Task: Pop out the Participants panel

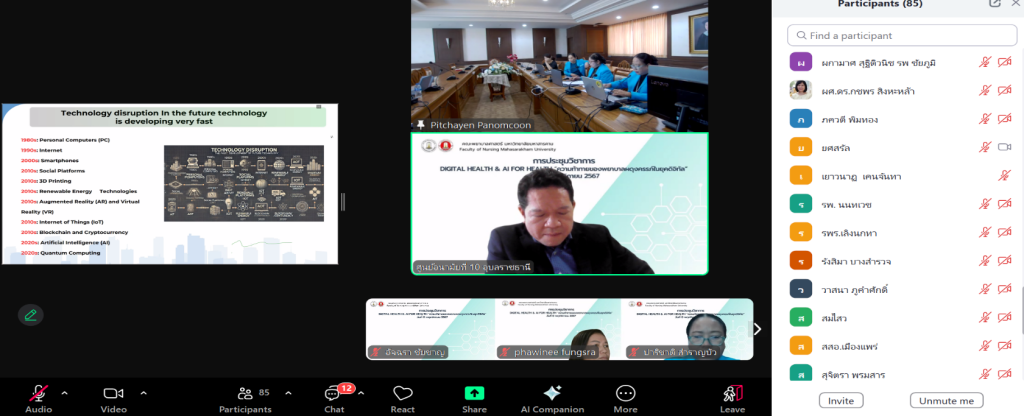Action: (x=994, y=3)
